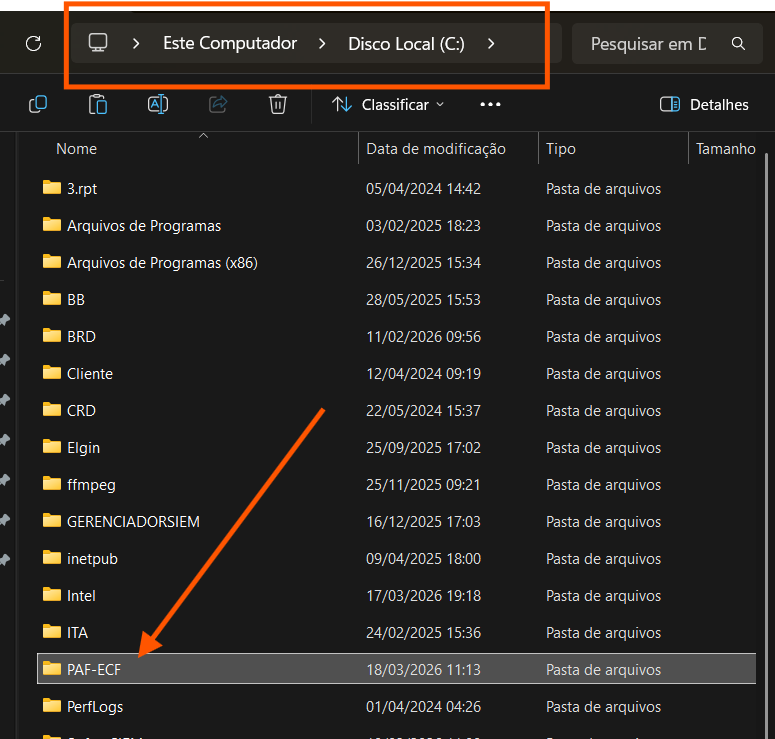The width and height of the screenshot is (775, 739).
Task: Click the Copy icon in the toolbar
Action: [38, 104]
